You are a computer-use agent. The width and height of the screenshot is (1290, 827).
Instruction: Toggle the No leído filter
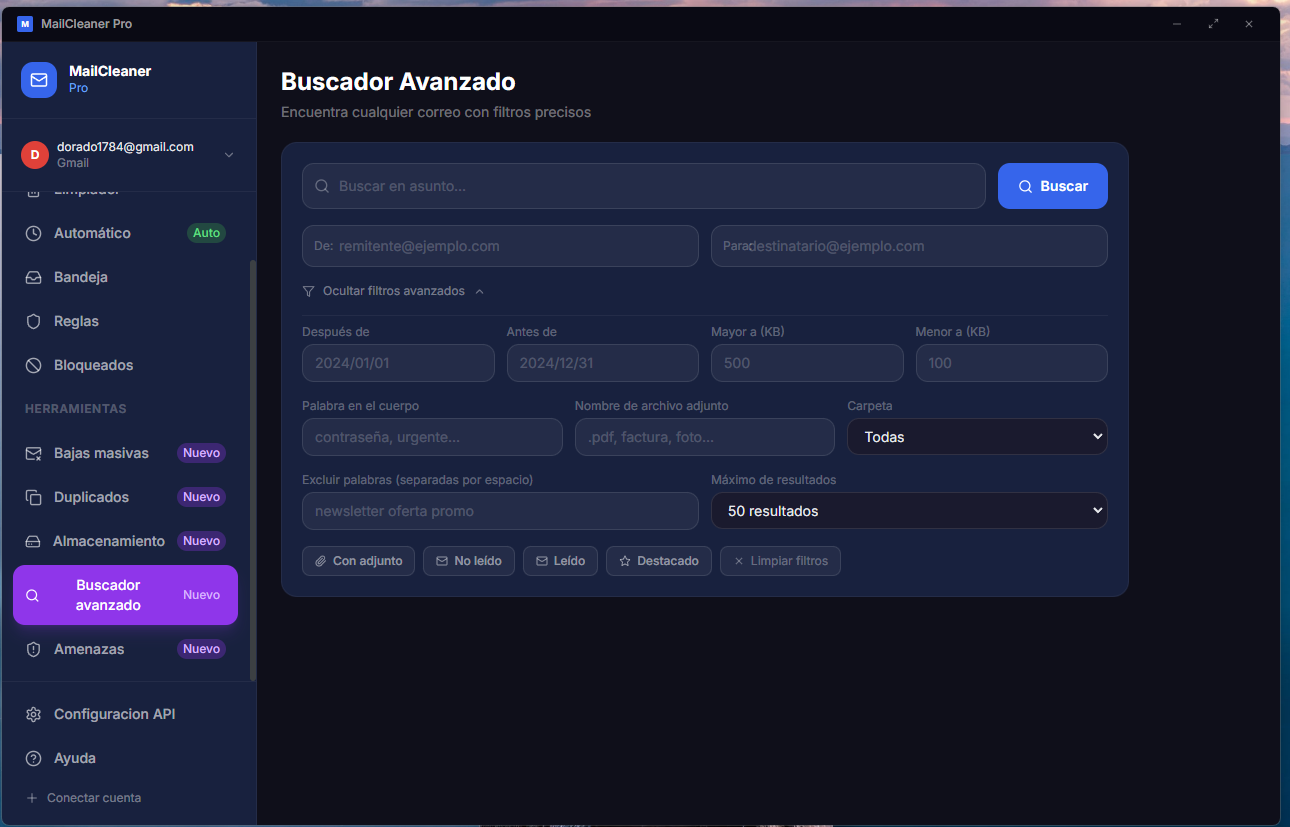[x=469, y=561]
